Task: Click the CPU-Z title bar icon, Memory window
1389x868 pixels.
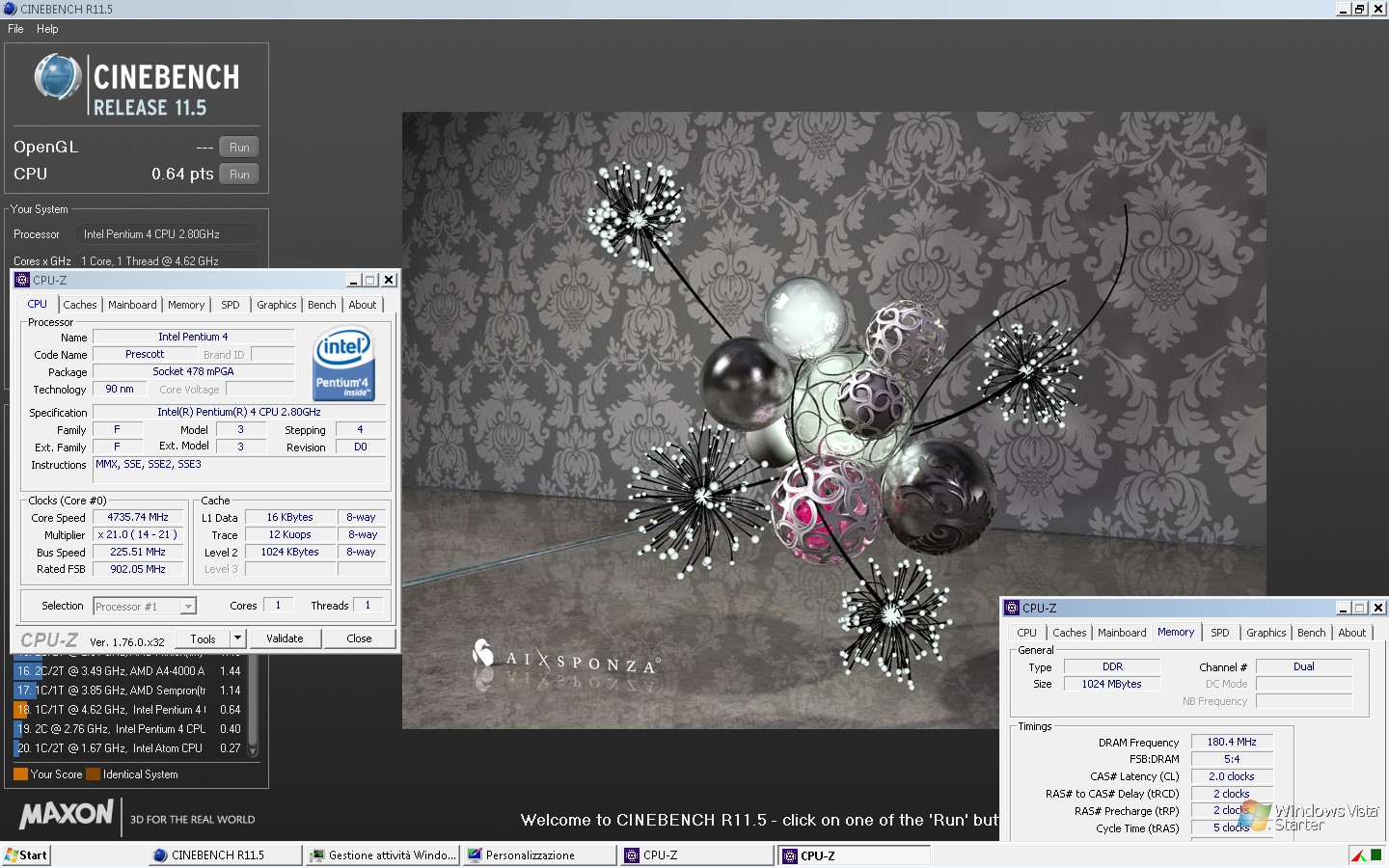Action: click(x=1012, y=608)
